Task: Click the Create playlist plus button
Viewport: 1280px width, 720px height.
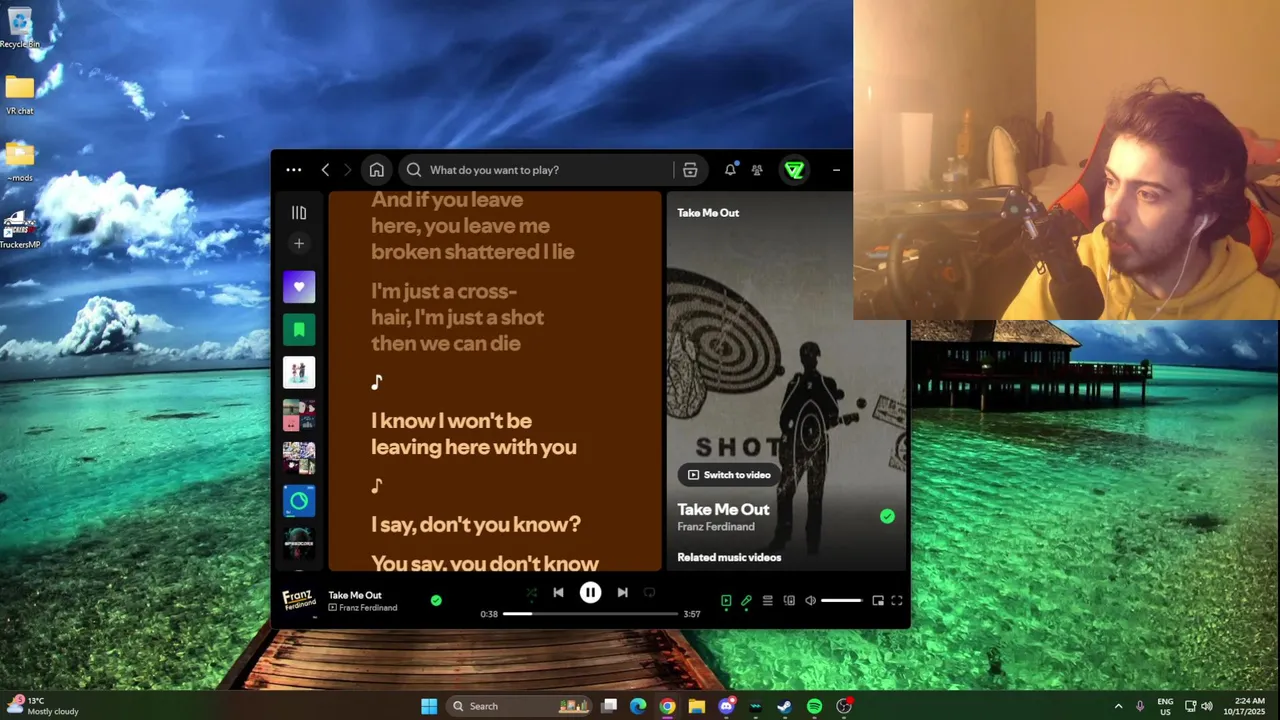Action: [x=299, y=243]
